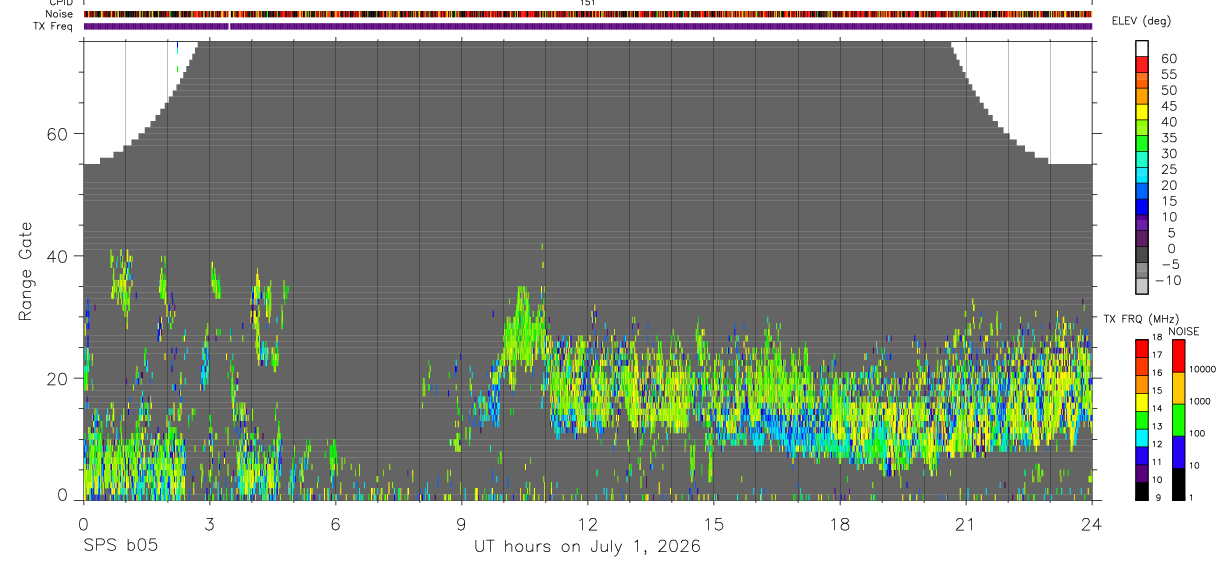This screenshot has width=1228, height=567.
Task: Click the 'SPS b05' beam label
Action: (x=120, y=547)
